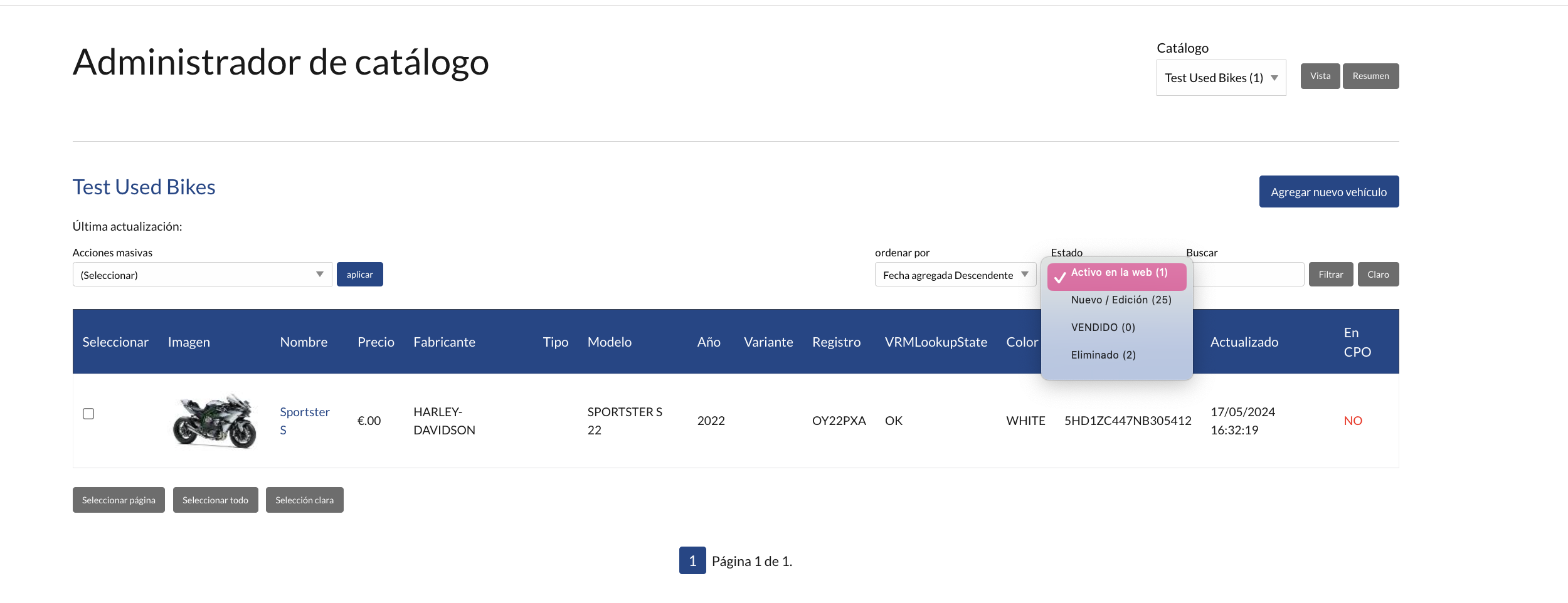Select VENDIDO status option
The width and height of the screenshot is (1568, 603).
[1103, 328]
